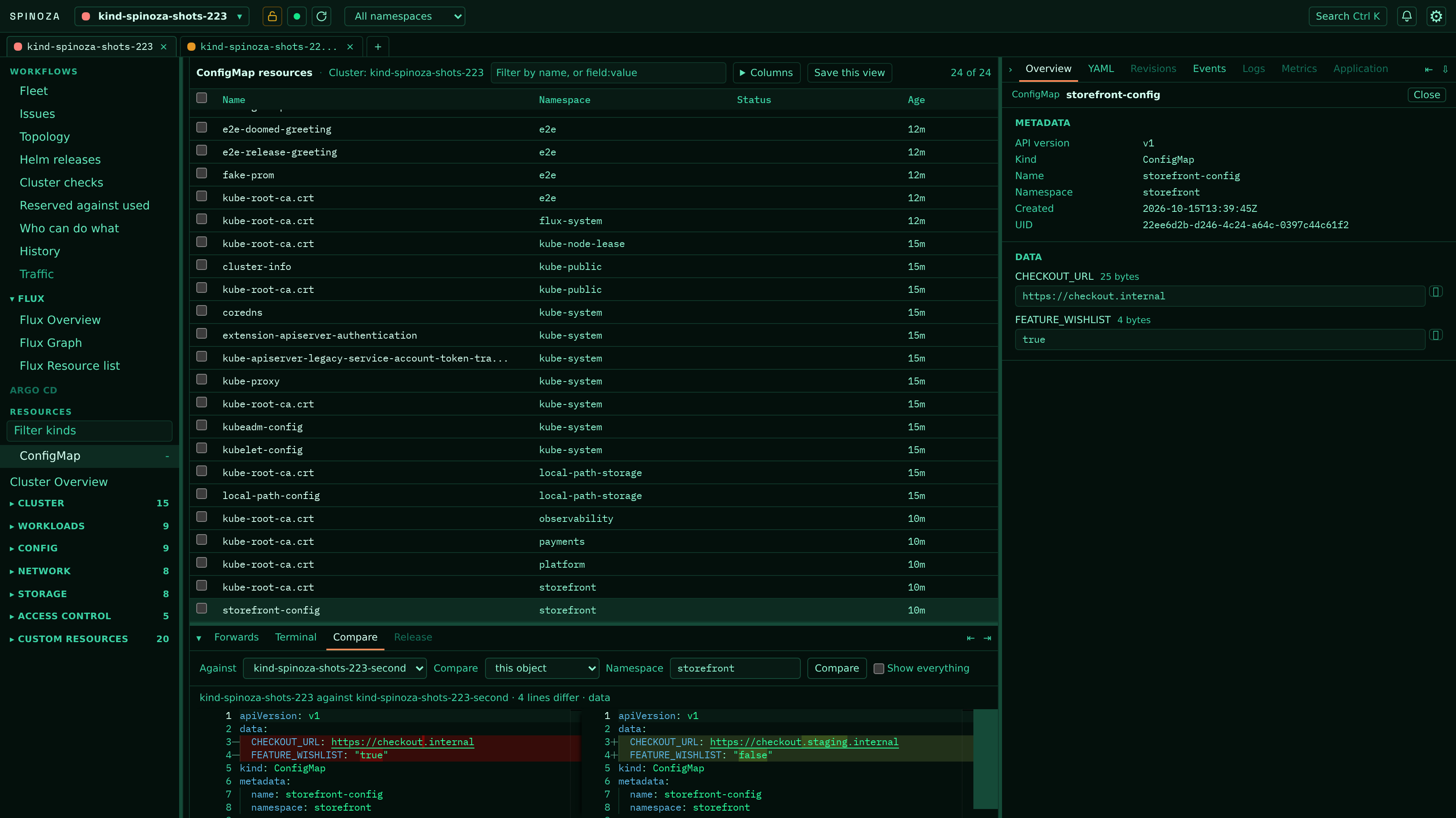1456x818 pixels.
Task: Enable the Show everything checkbox
Action: (x=879, y=669)
